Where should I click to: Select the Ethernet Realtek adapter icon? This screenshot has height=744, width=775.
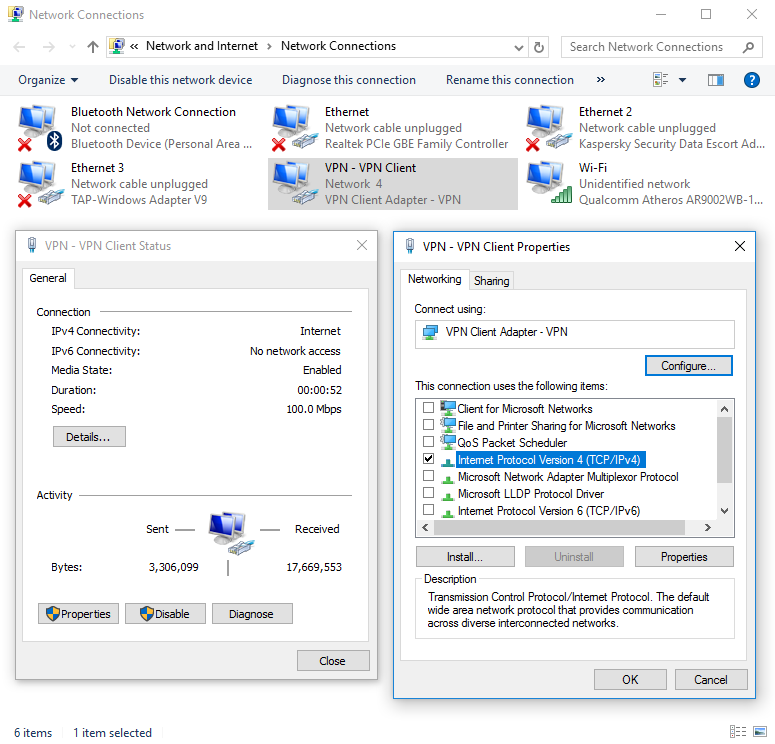point(294,128)
